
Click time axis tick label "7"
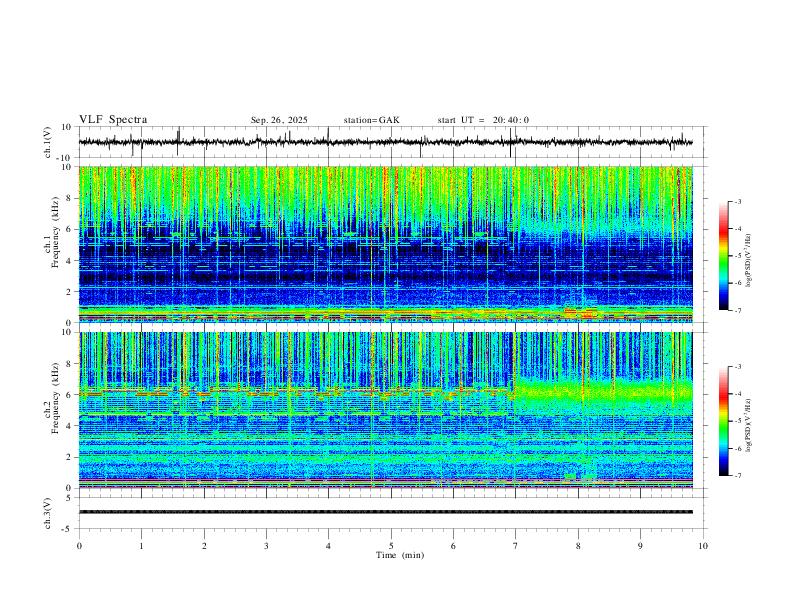pos(516,546)
